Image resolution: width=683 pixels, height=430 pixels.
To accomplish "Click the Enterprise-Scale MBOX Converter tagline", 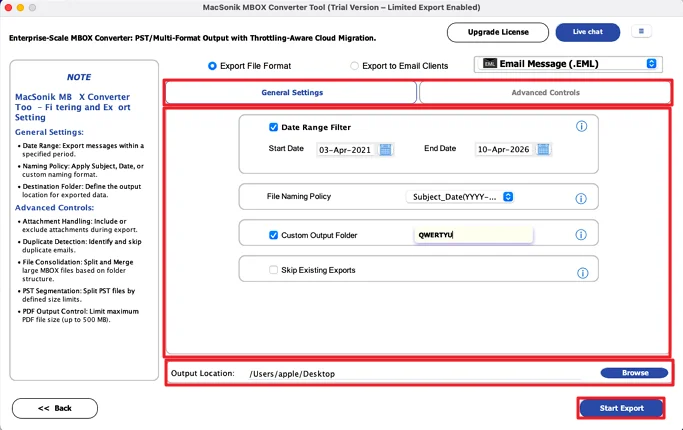I will 192,38.
